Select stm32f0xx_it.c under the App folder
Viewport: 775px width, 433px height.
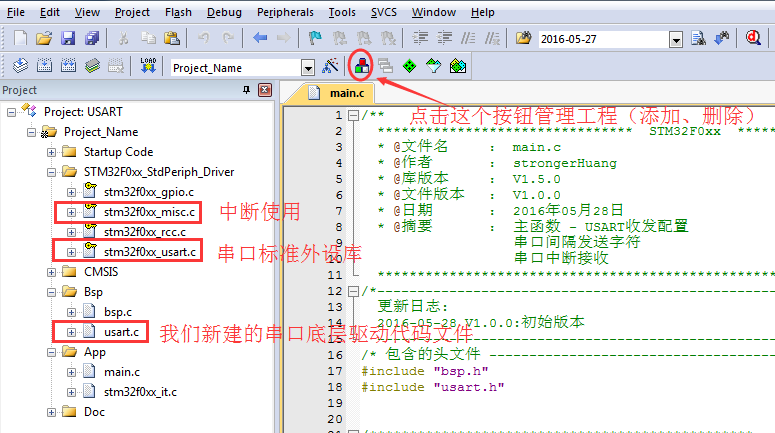(140, 392)
